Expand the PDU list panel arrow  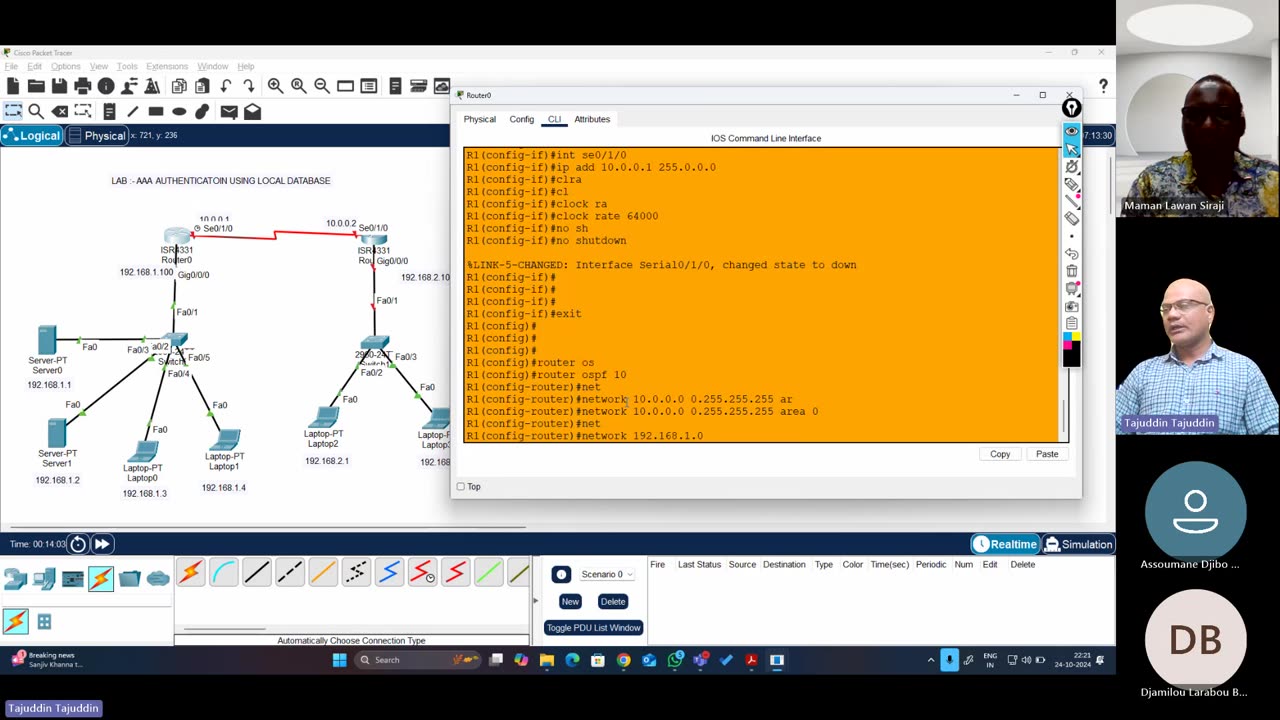coord(535,601)
